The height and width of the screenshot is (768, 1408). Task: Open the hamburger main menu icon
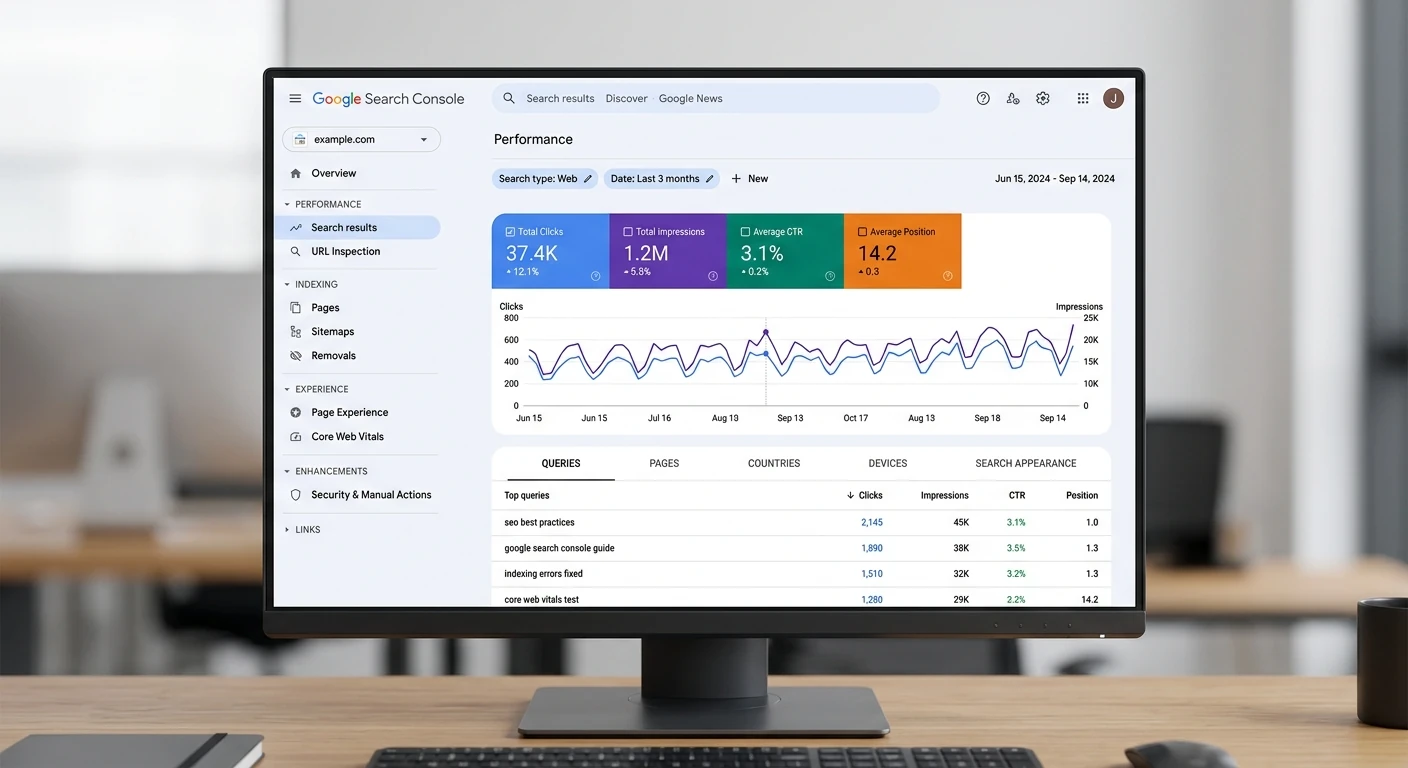coord(295,98)
